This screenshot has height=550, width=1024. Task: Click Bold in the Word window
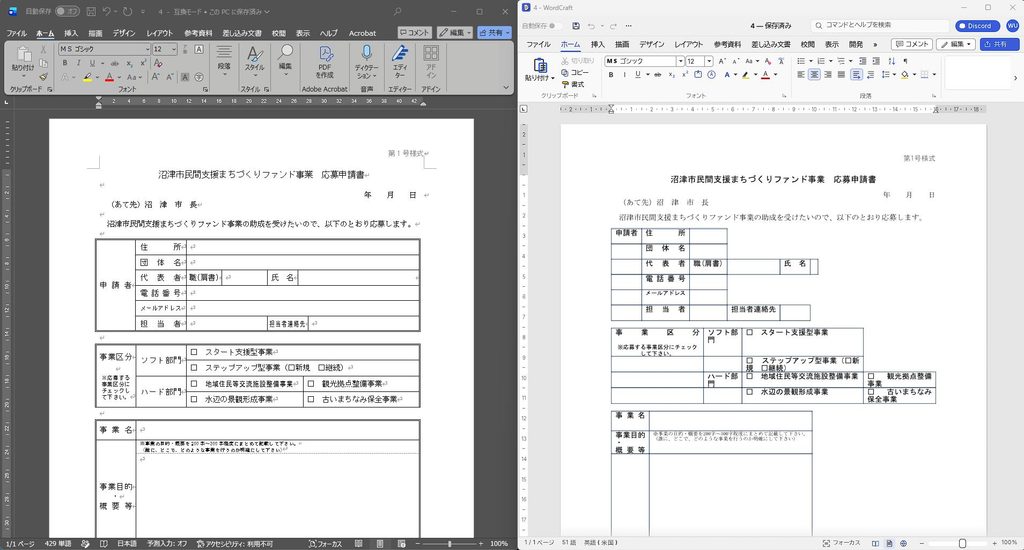[x=65, y=63]
